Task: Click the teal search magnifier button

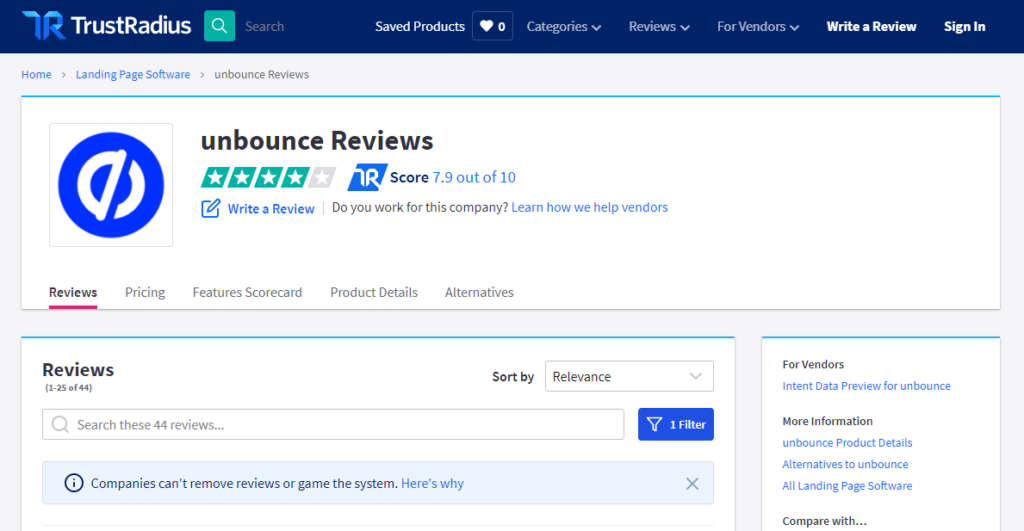Action: [x=219, y=26]
